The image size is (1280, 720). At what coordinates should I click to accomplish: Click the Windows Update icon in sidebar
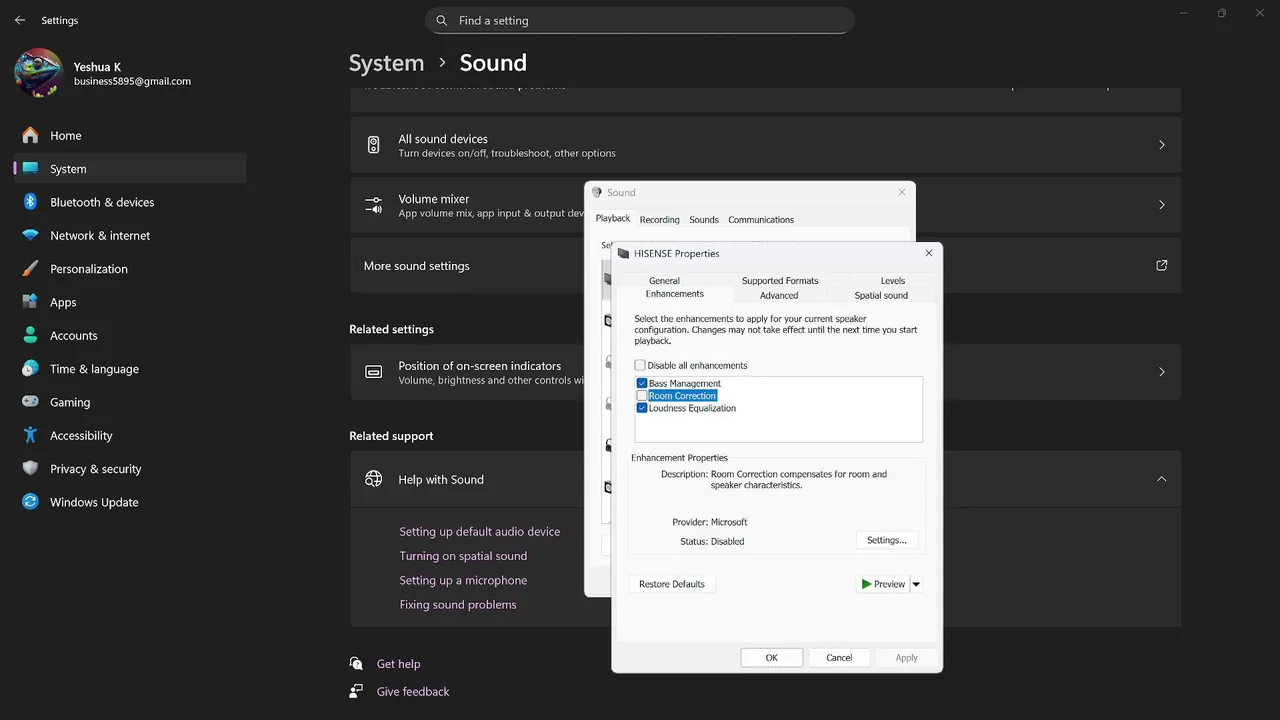coord(30,502)
